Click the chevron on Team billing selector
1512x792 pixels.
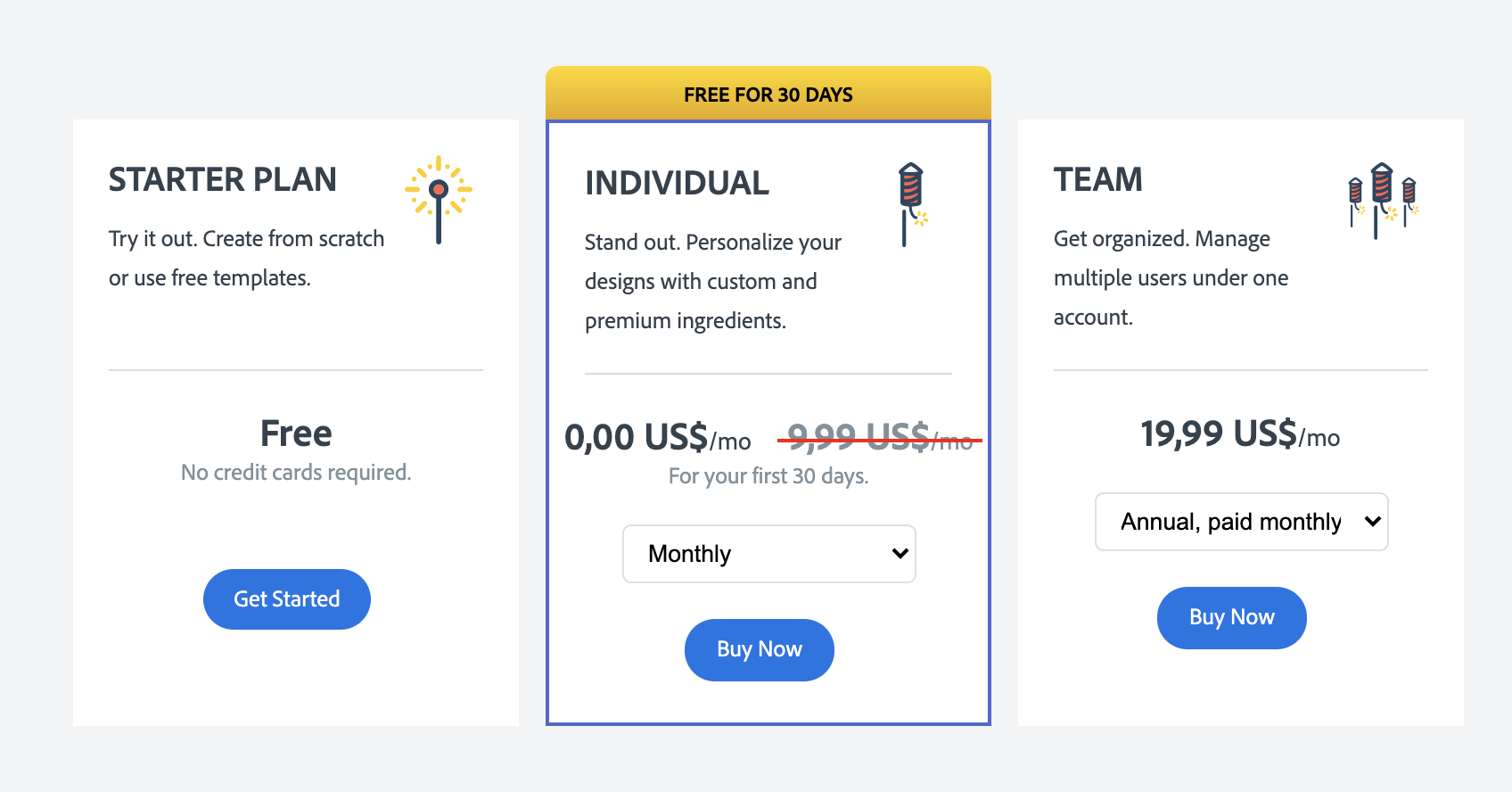1372,522
